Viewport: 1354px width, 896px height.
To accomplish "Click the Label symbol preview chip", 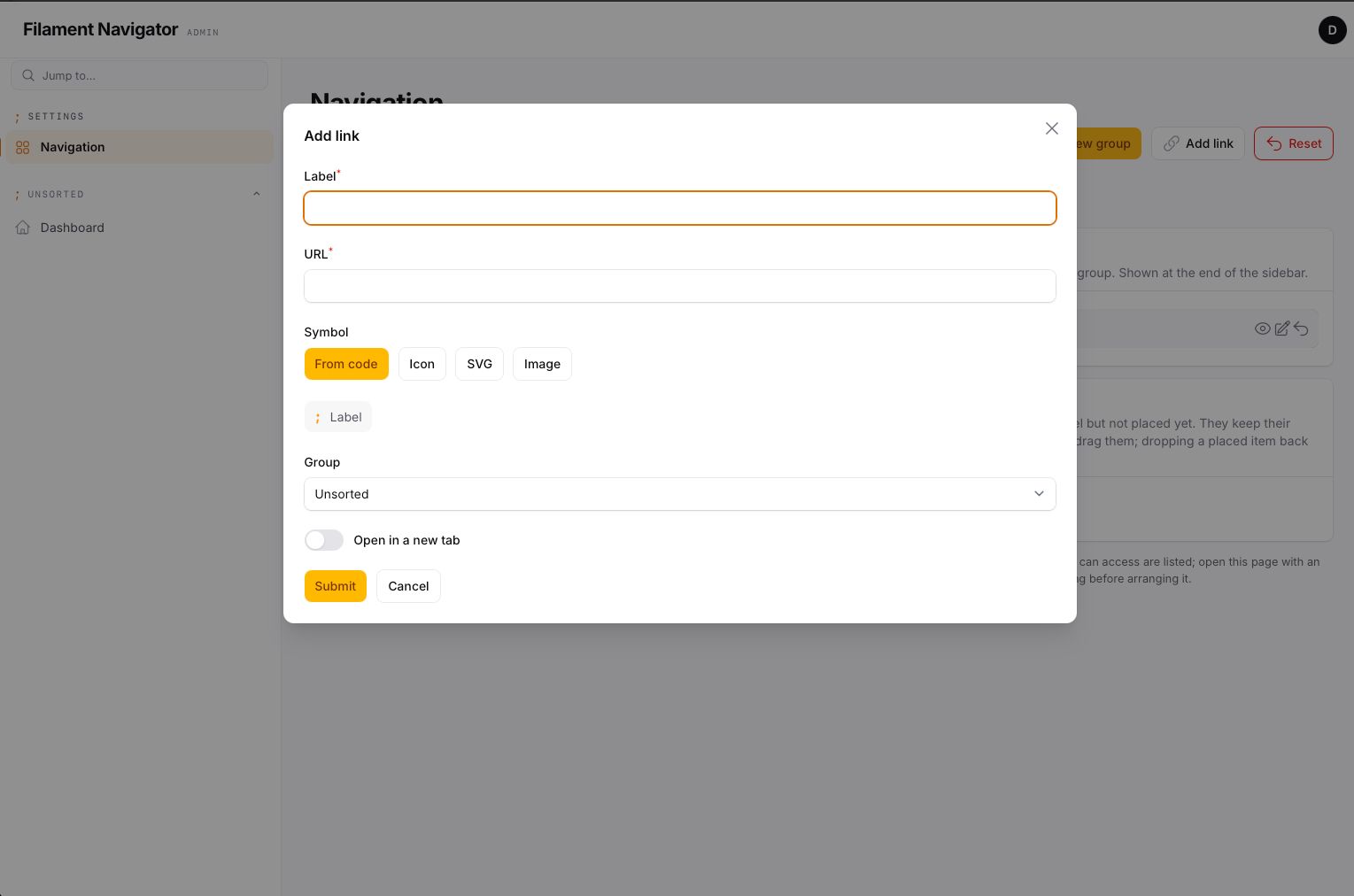I will (338, 417).
